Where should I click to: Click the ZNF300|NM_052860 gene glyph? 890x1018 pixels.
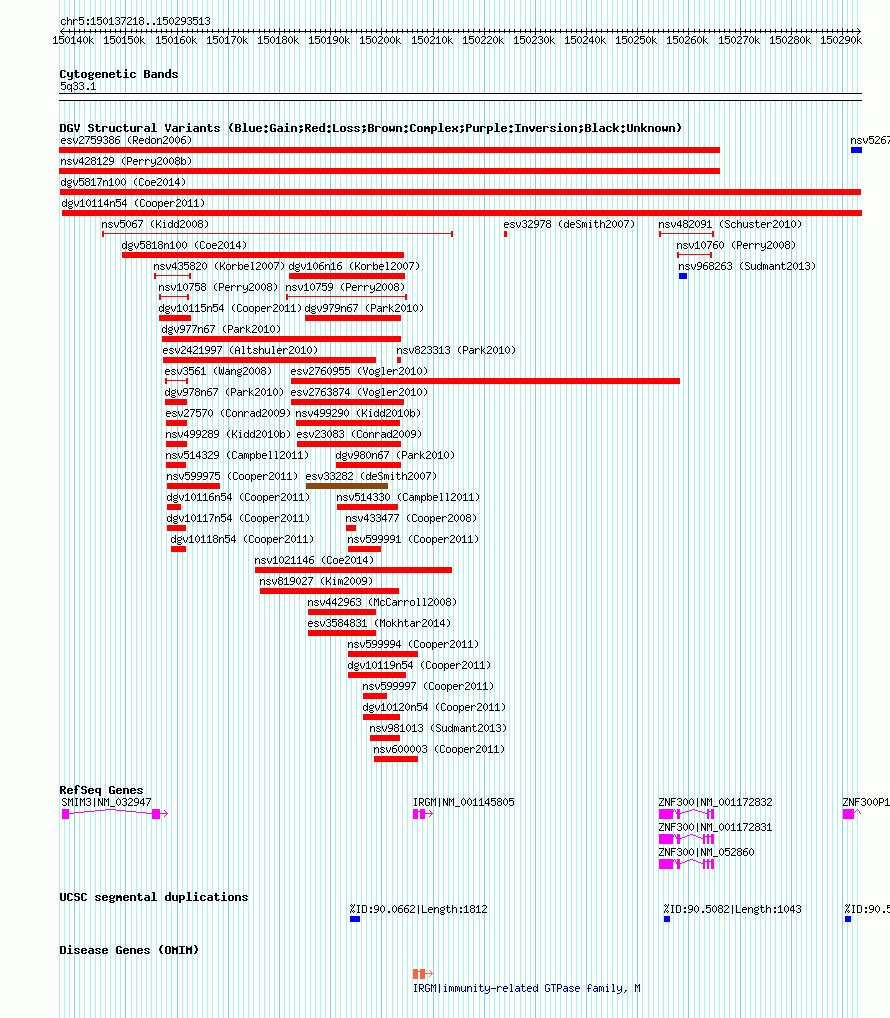686,863
